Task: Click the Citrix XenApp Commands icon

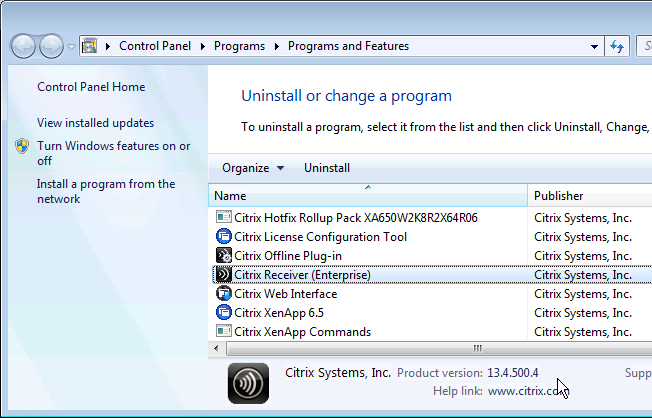Action: tap(224, 331)
